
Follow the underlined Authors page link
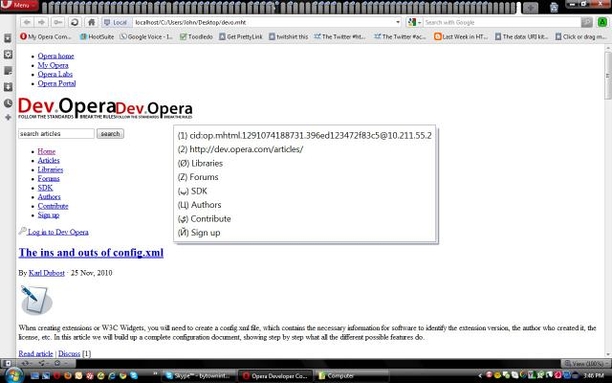pos(49,197)
